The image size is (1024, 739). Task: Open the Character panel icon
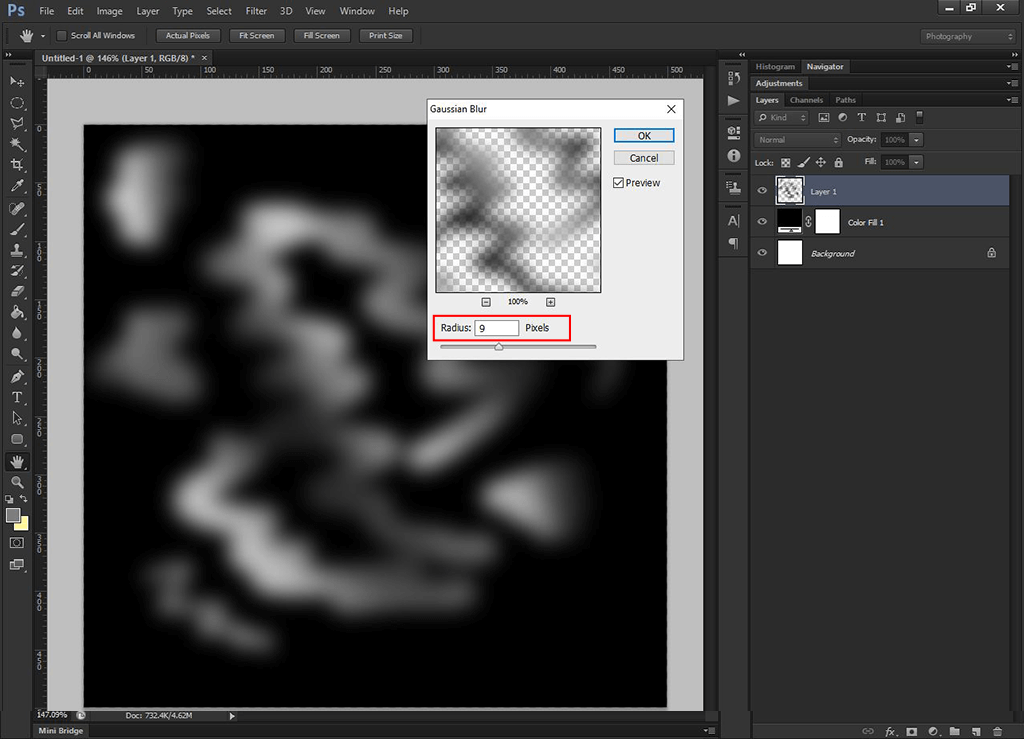(x=734, y=221)
